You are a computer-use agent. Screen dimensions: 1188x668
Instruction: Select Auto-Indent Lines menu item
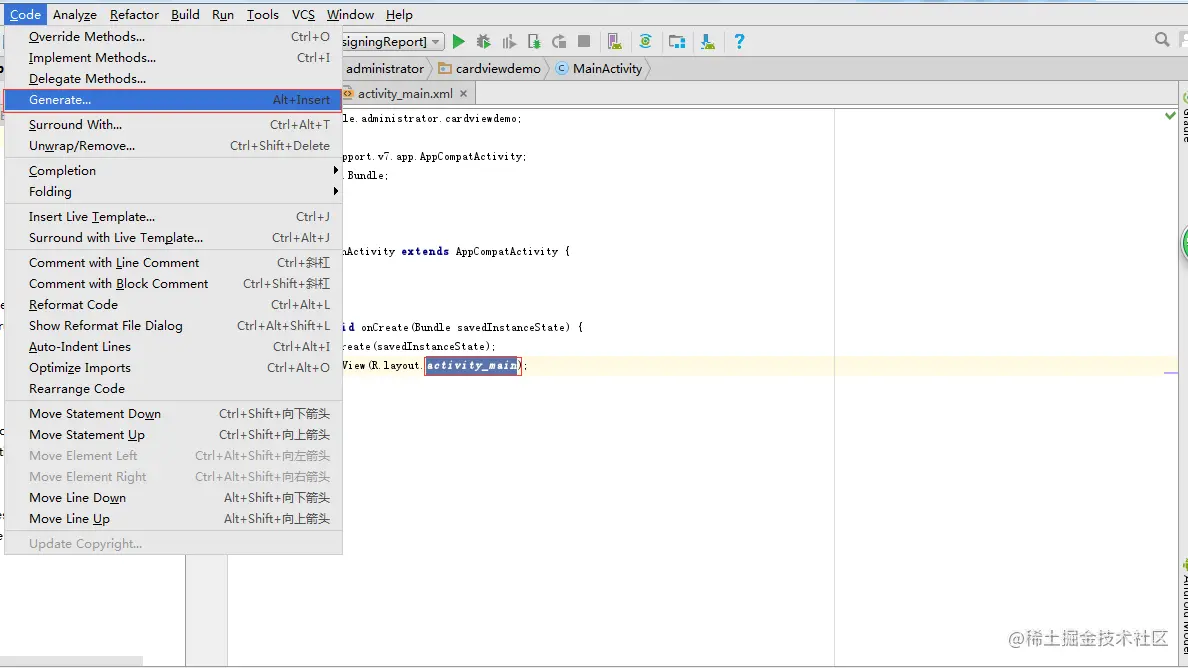(x=173, y=347)
